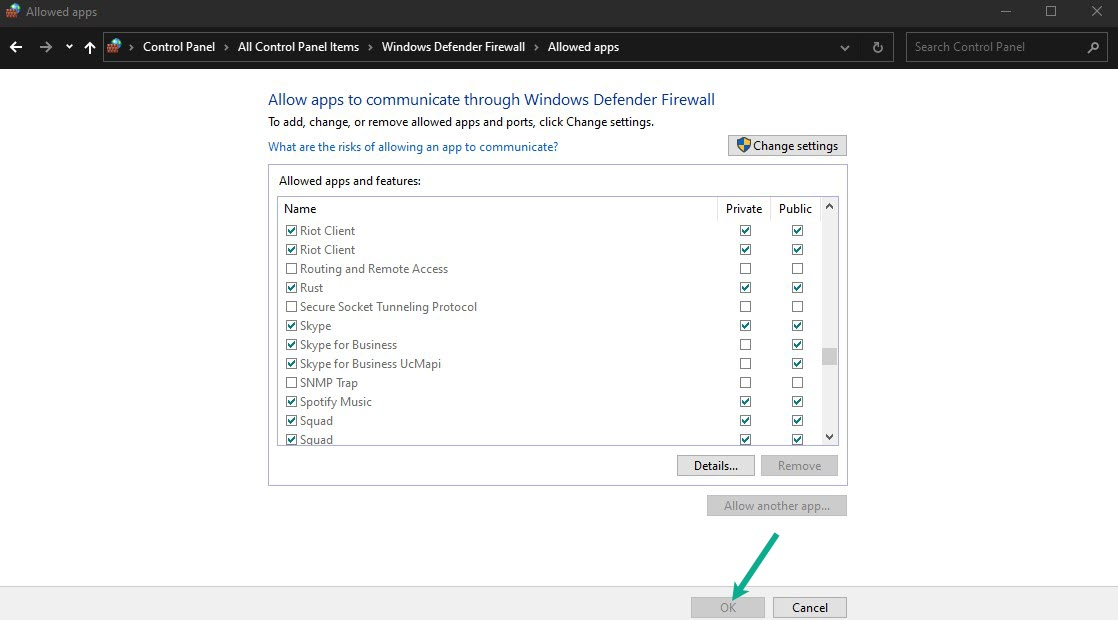This screenshot has width=1118, height=620.
Task: Toggle Public access for Skype
Action: (797, 326)
